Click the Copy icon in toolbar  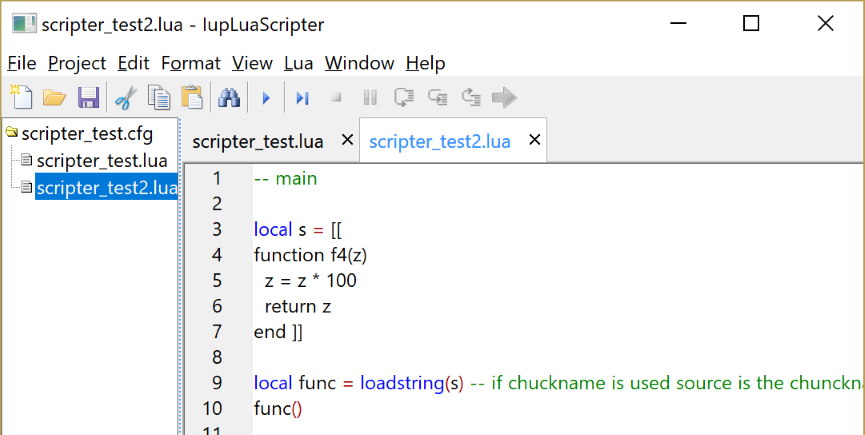pyautogui.click(x=158, y=97)
